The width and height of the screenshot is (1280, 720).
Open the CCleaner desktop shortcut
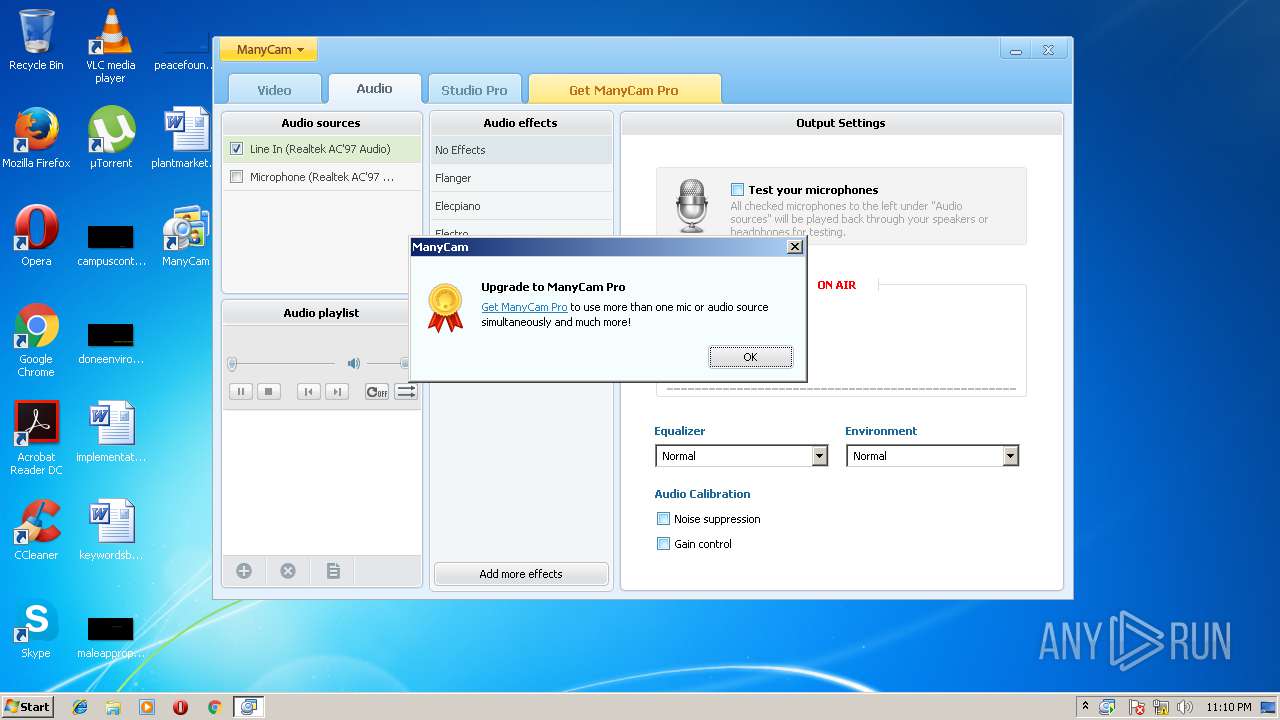click(36, 530)
